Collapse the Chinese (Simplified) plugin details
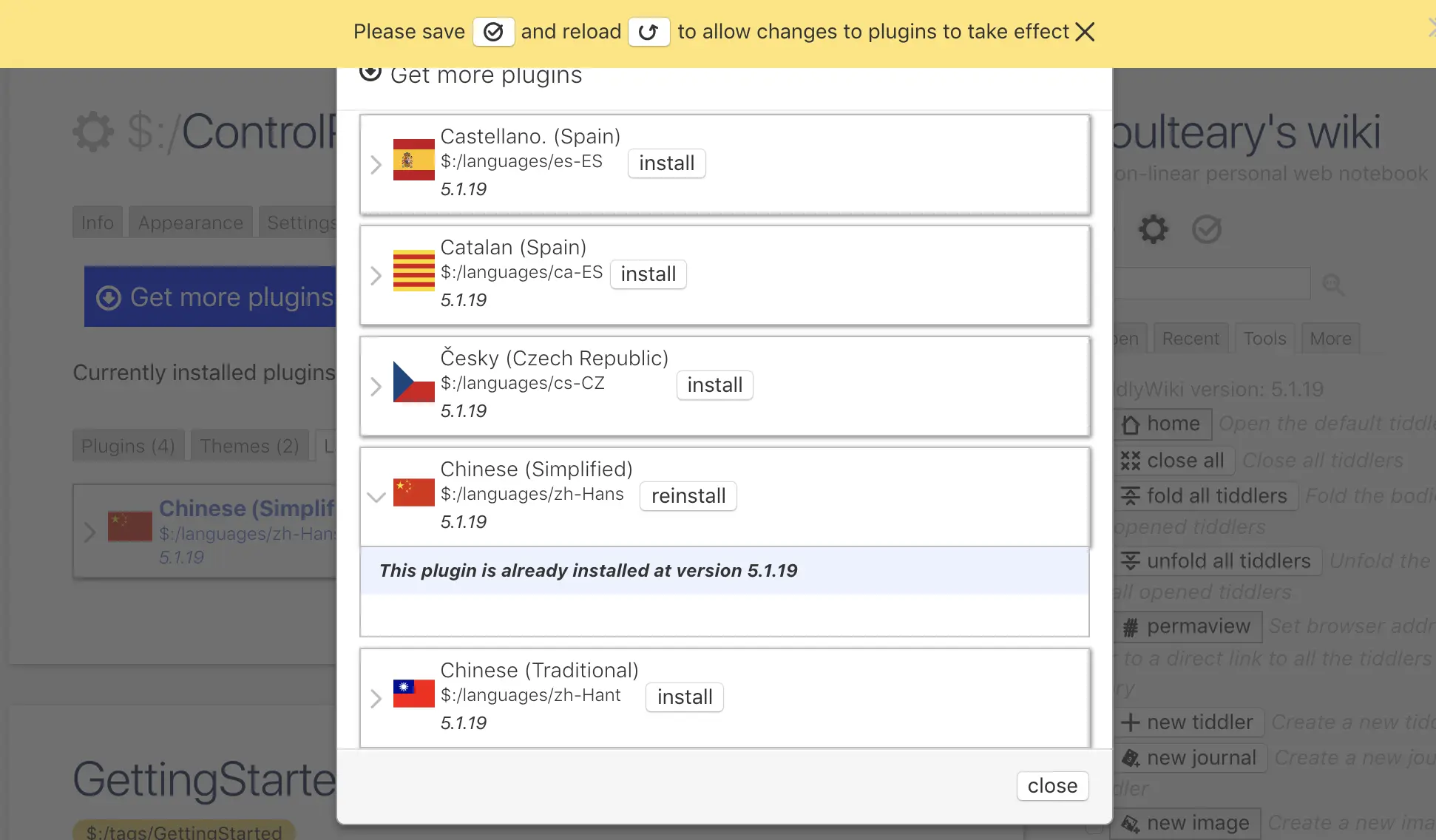Image resolution: width=1436 pixels, height=840 pixels. point(376,497)
